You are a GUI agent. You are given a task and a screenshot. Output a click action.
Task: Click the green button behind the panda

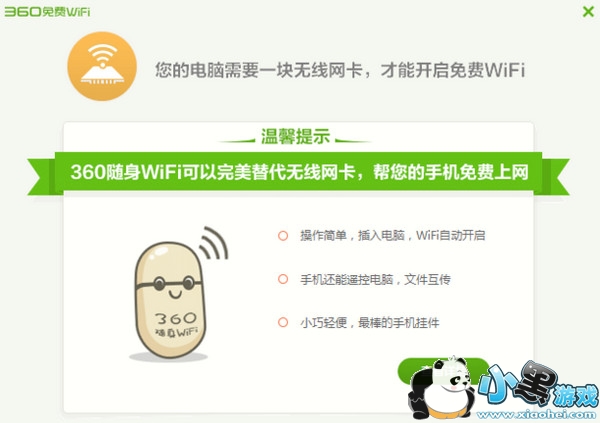pyautogui.click(x=443, y=371)
